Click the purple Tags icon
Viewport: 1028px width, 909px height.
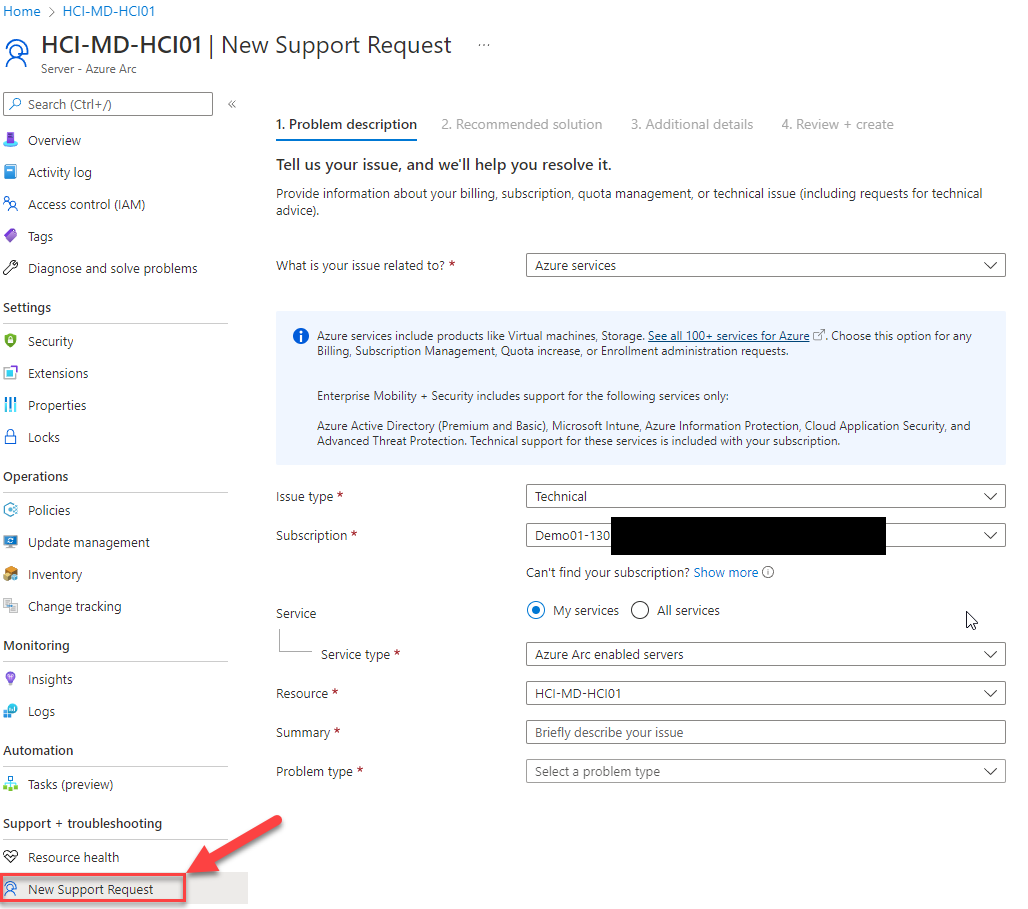pos(10,235)
